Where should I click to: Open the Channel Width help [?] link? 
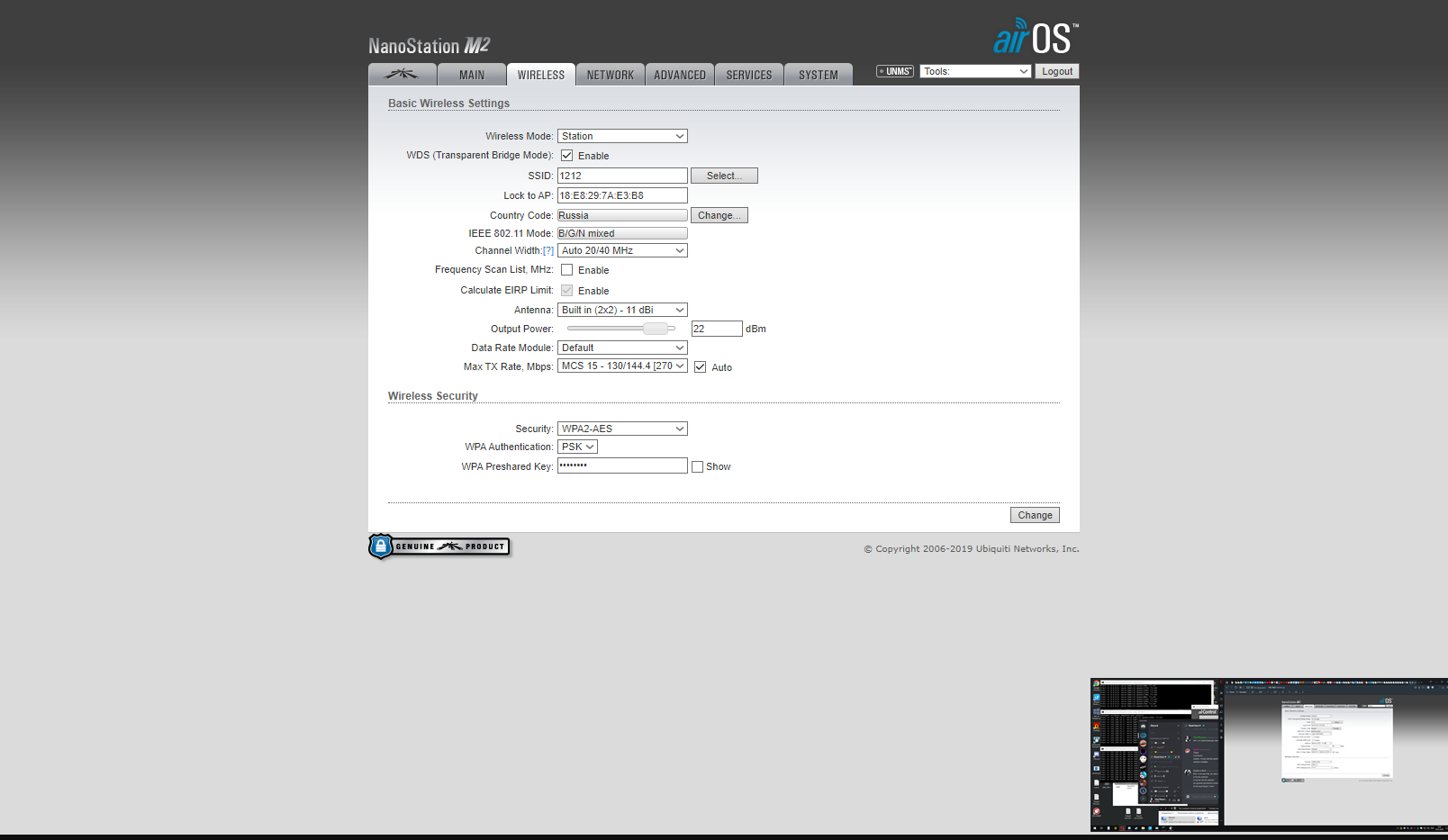(x=548, y=251)
